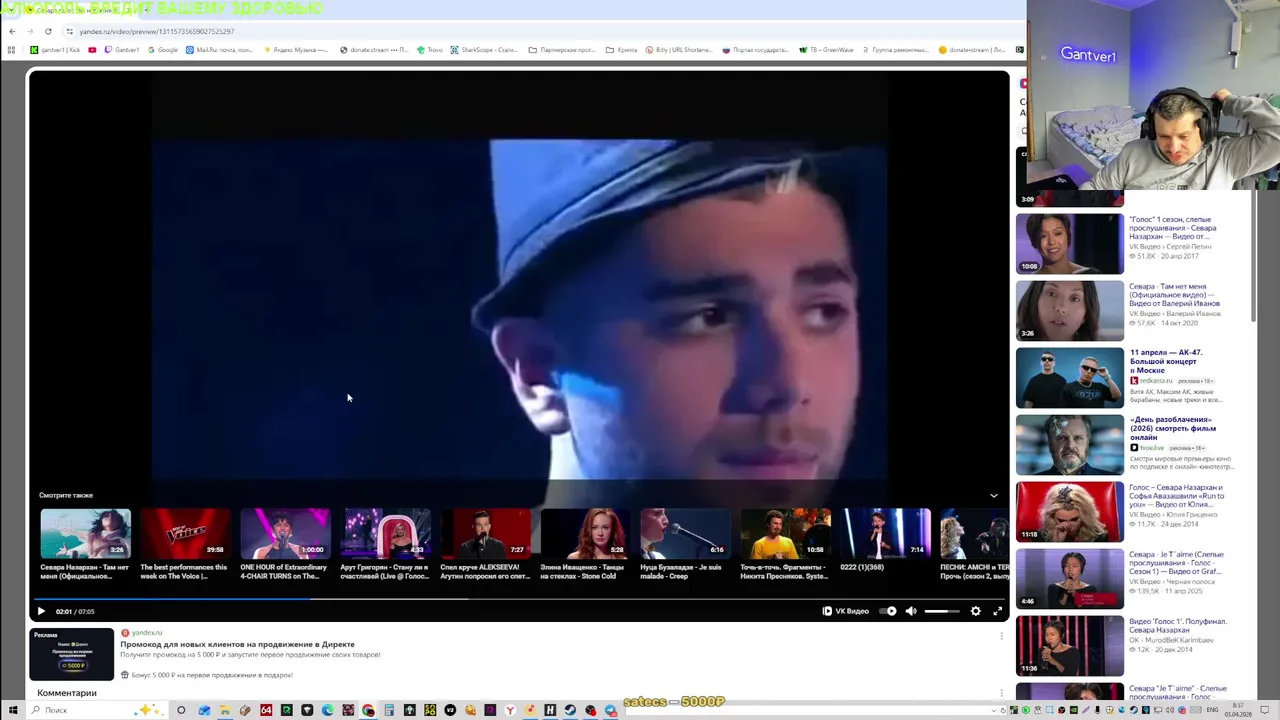Open suggested video Нуца Бузаладзе - Je suis malade
This screenshot has height=720, width=1280.
point(685,545)
